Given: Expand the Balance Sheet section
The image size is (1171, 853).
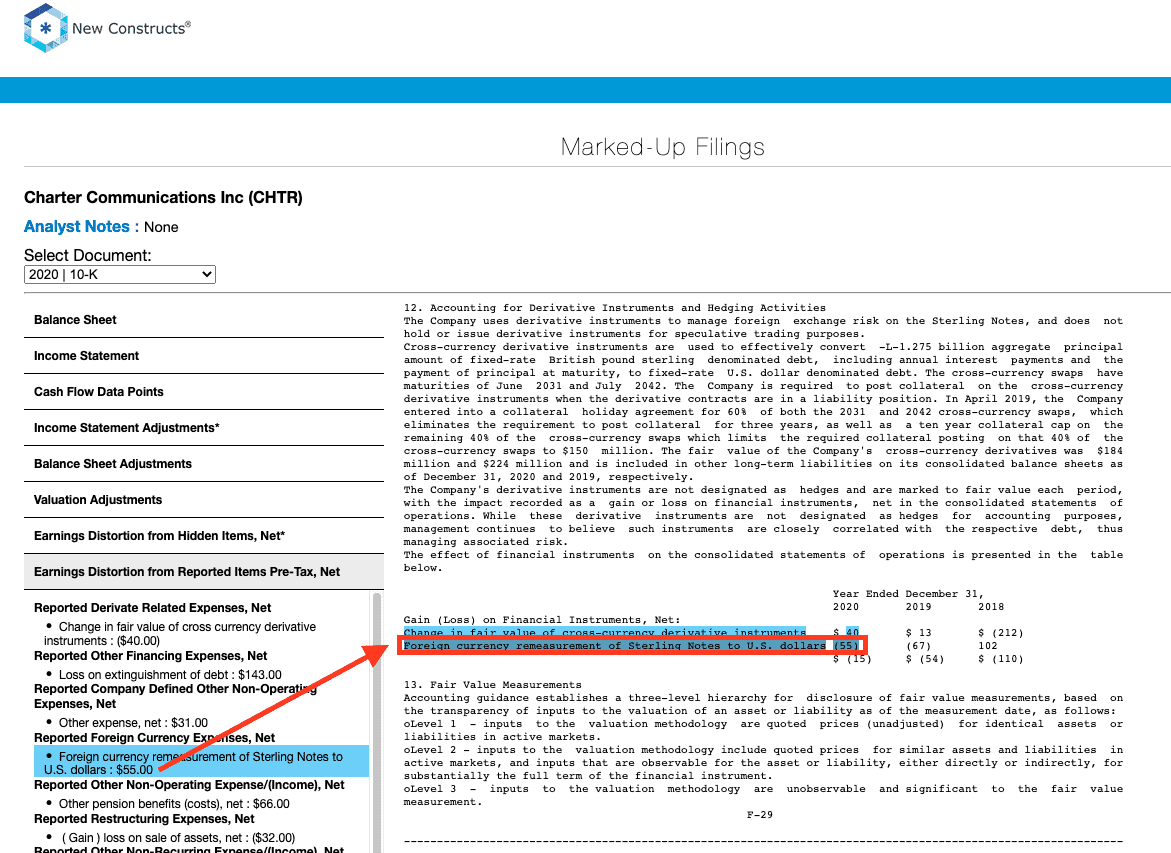Looking at the screenshot, I should (204, 320).
